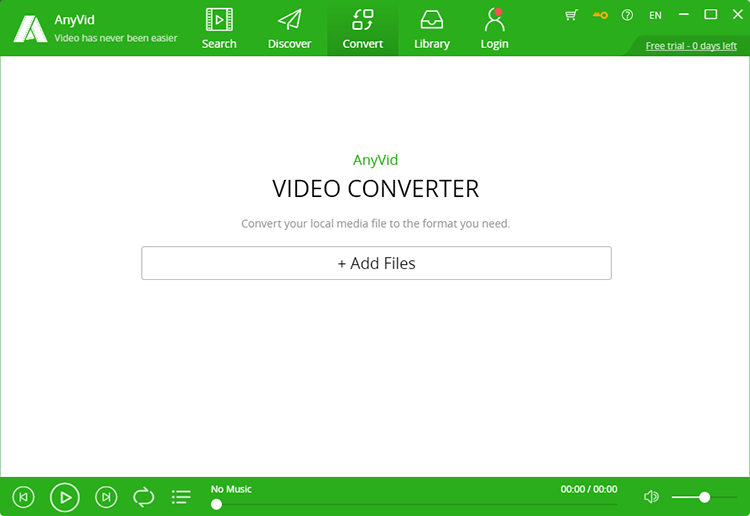Open the help question mark icon
The height and width of the screenshot is (516, 750).
pyautogui.click(x=627, y=15)
